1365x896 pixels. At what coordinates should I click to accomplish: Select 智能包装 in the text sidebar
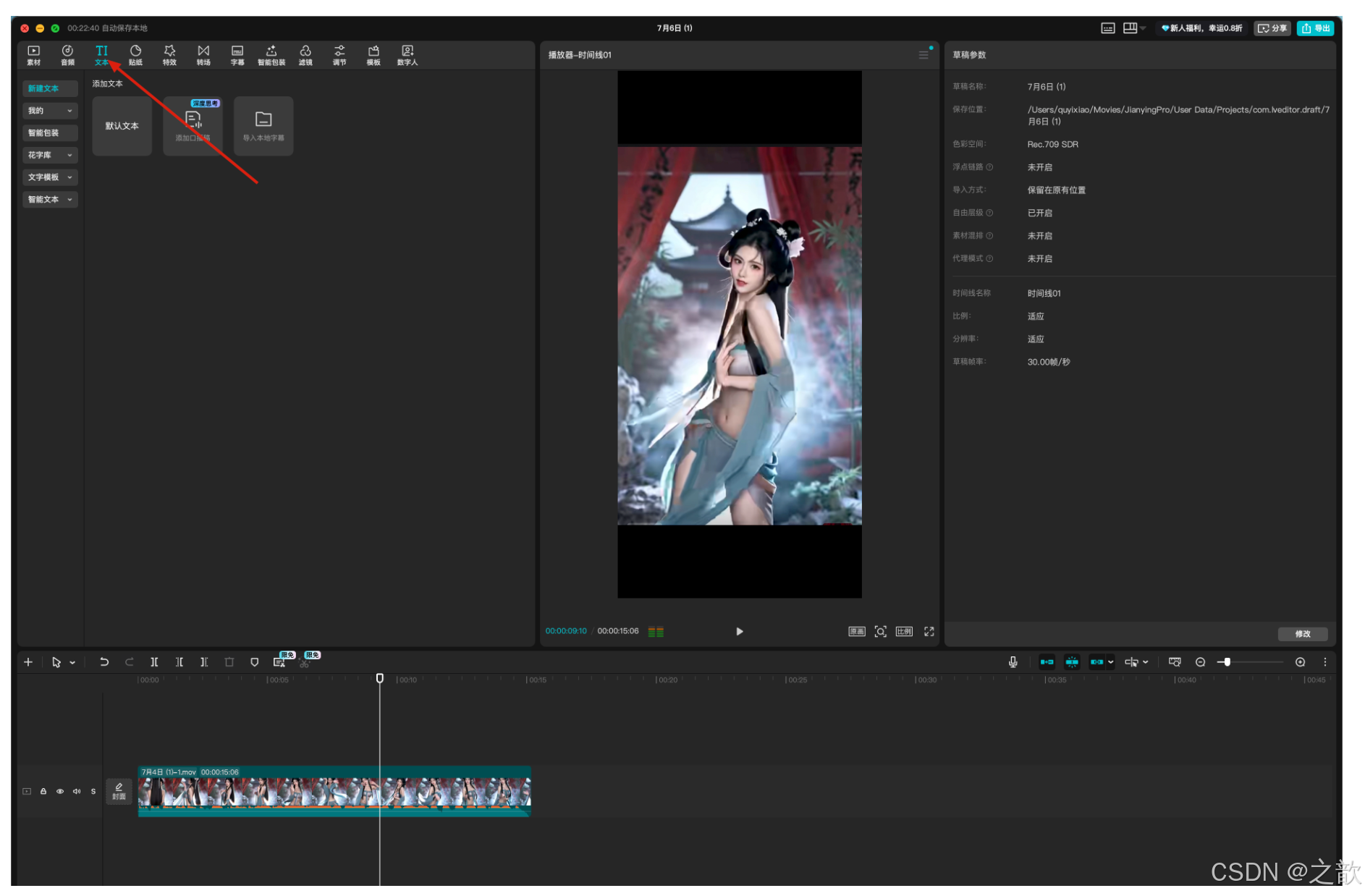point(50,133)
